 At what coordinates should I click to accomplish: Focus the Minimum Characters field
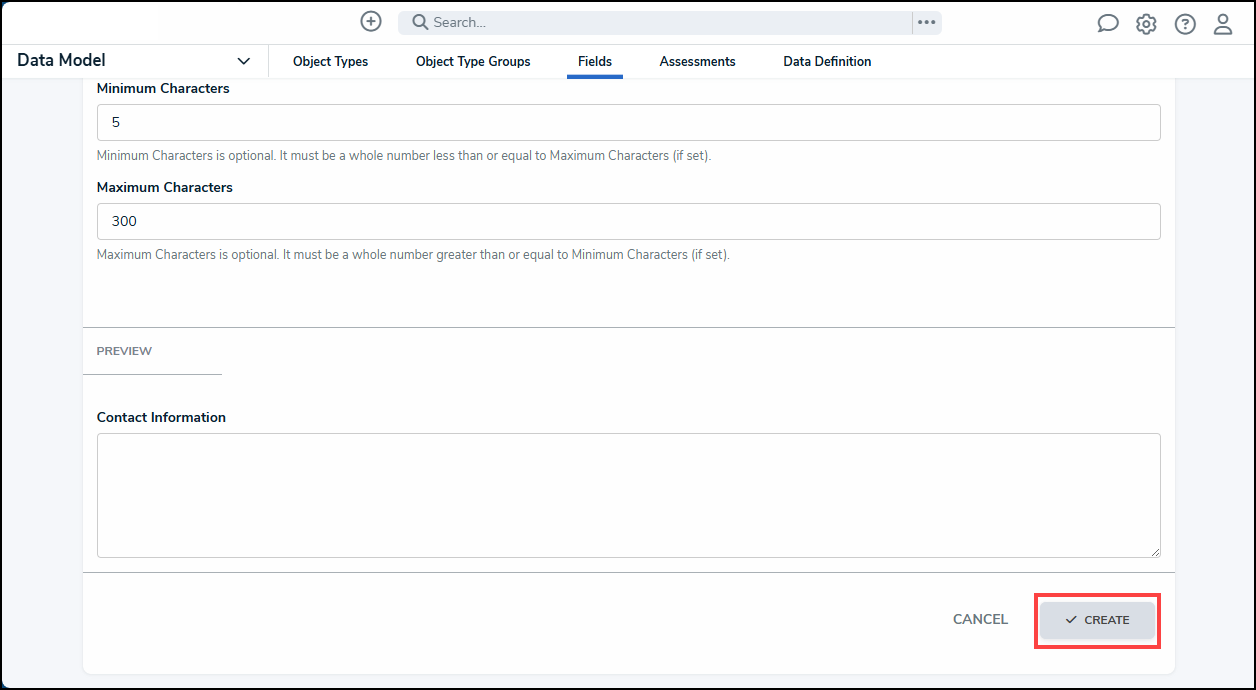(x=629, y=122)
